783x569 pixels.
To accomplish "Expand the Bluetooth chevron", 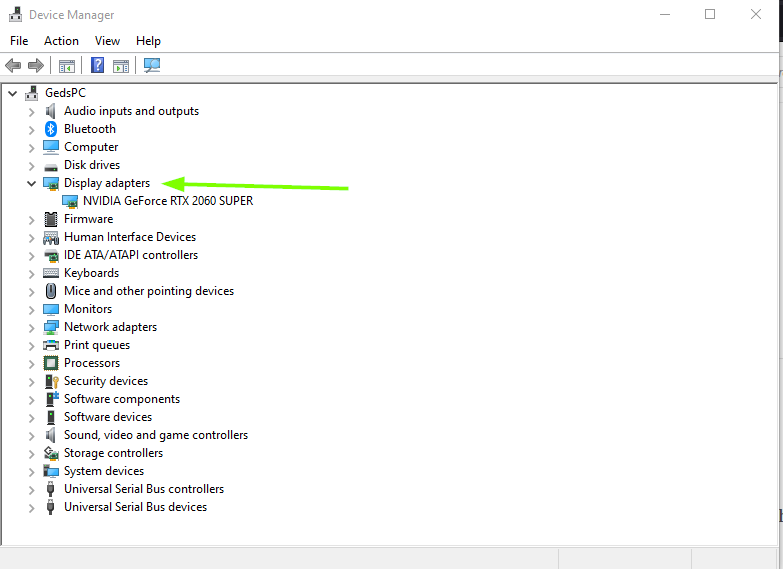I will (x=31, y=130).
